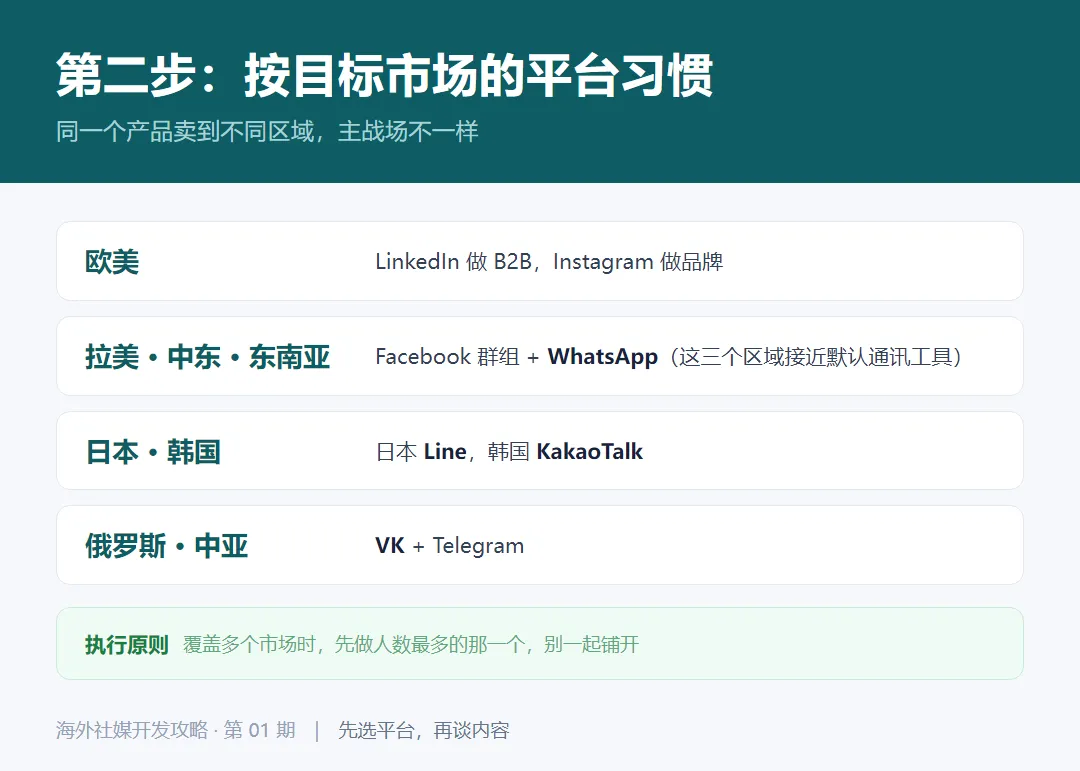This screenshot has width=1080, height=771.
Task: Click the text 日本 Line，韩国 KakaoTalk
Action: 509,452
